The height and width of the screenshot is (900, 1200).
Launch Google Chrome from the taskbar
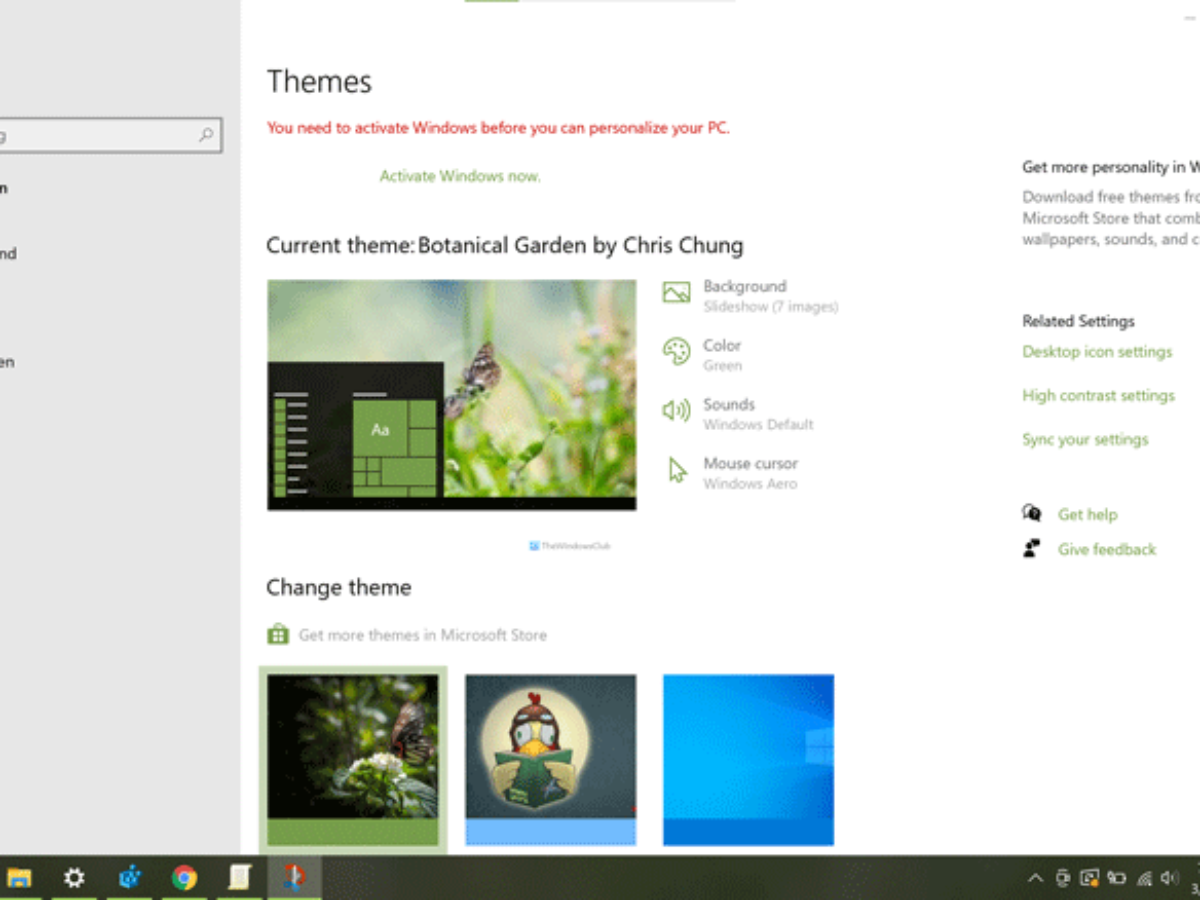[x=184, y=878]
